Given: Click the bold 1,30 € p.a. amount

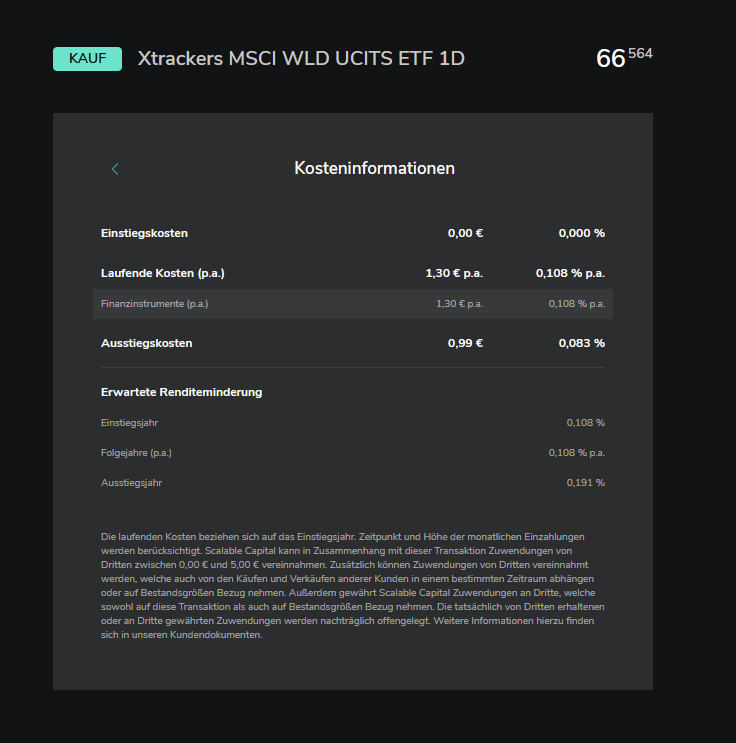Looking at the screenshot, I should tap(454, 272).
